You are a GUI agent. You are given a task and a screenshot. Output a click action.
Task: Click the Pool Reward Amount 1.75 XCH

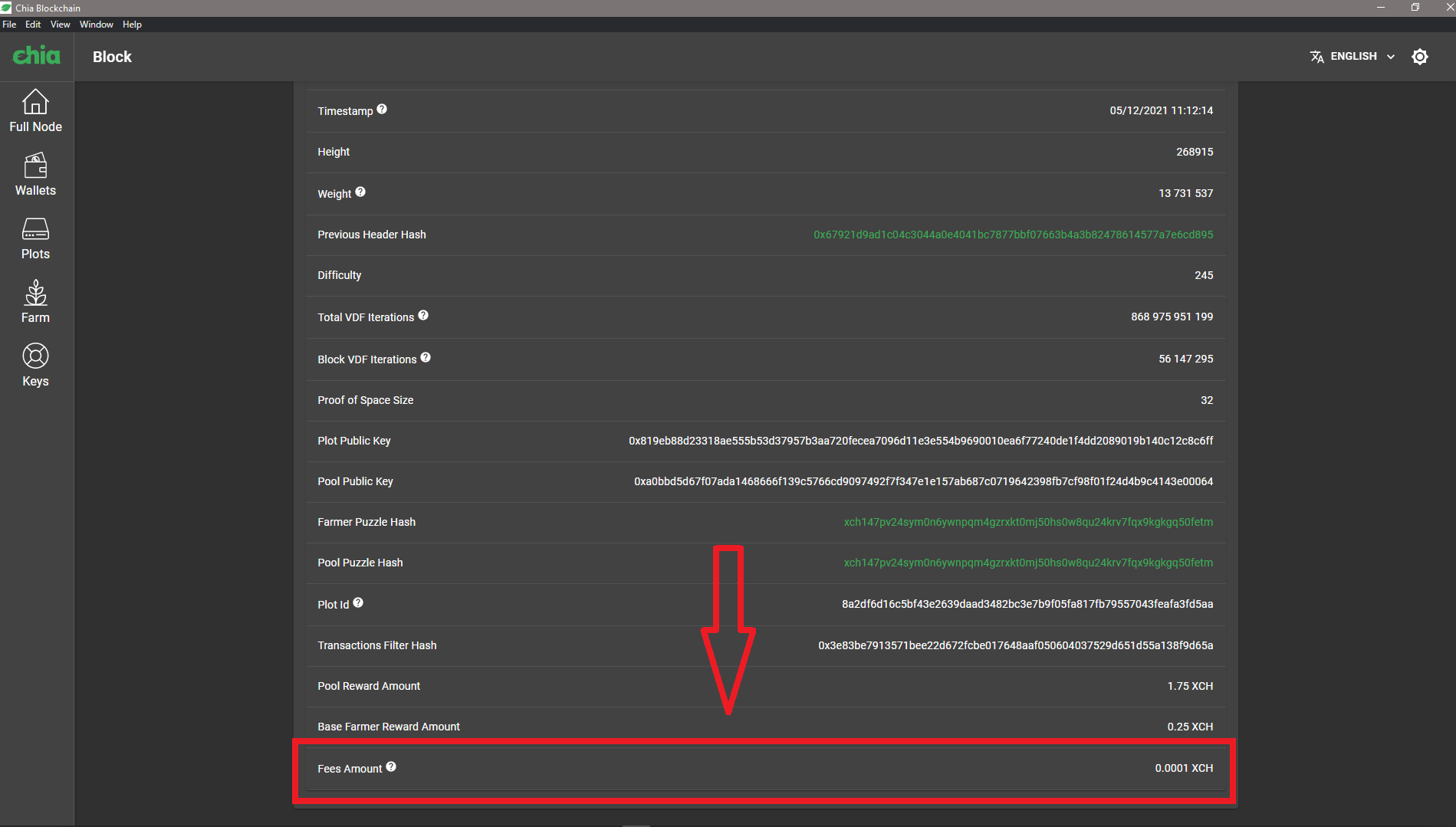click(1190, 686)
